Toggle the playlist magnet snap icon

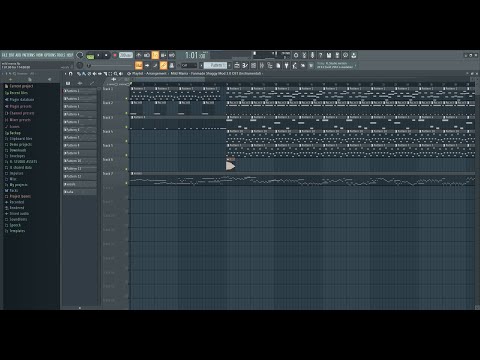(x=70, y=74)
